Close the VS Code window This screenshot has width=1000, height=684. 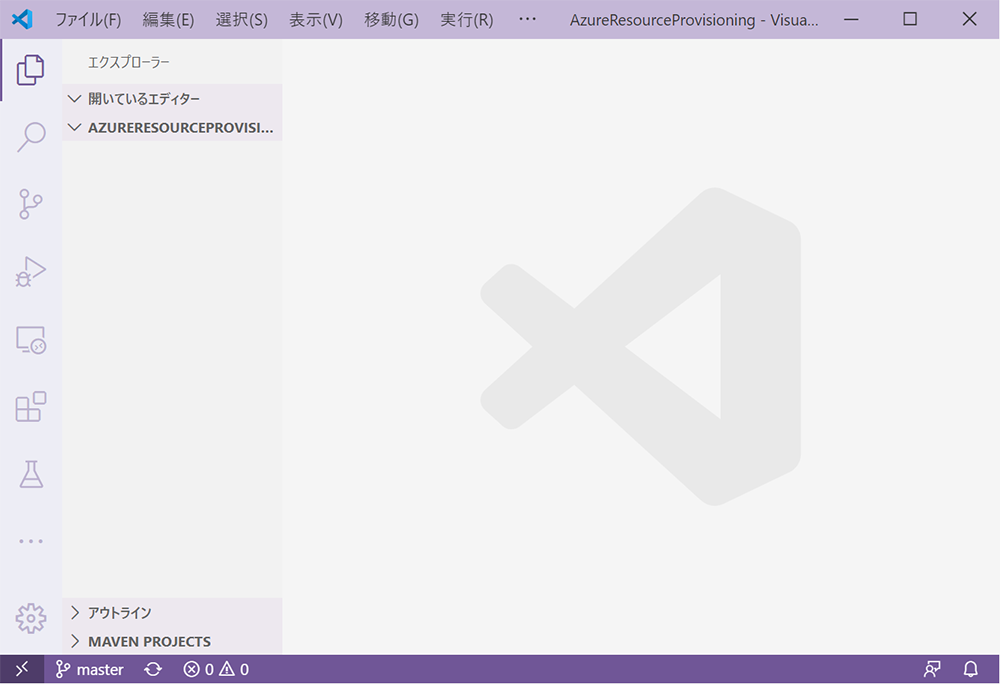969,19
